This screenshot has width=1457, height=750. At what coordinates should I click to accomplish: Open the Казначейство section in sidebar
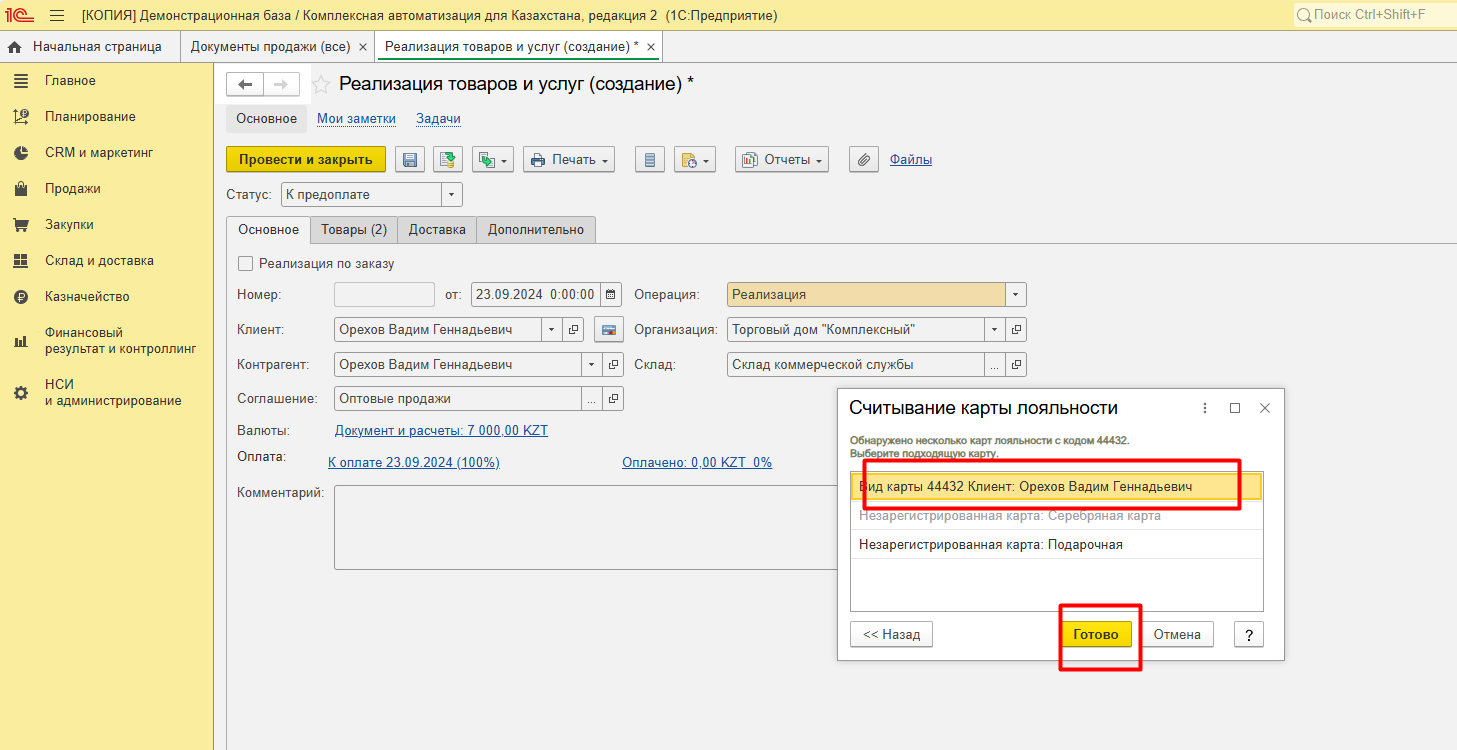pos(87,297)
